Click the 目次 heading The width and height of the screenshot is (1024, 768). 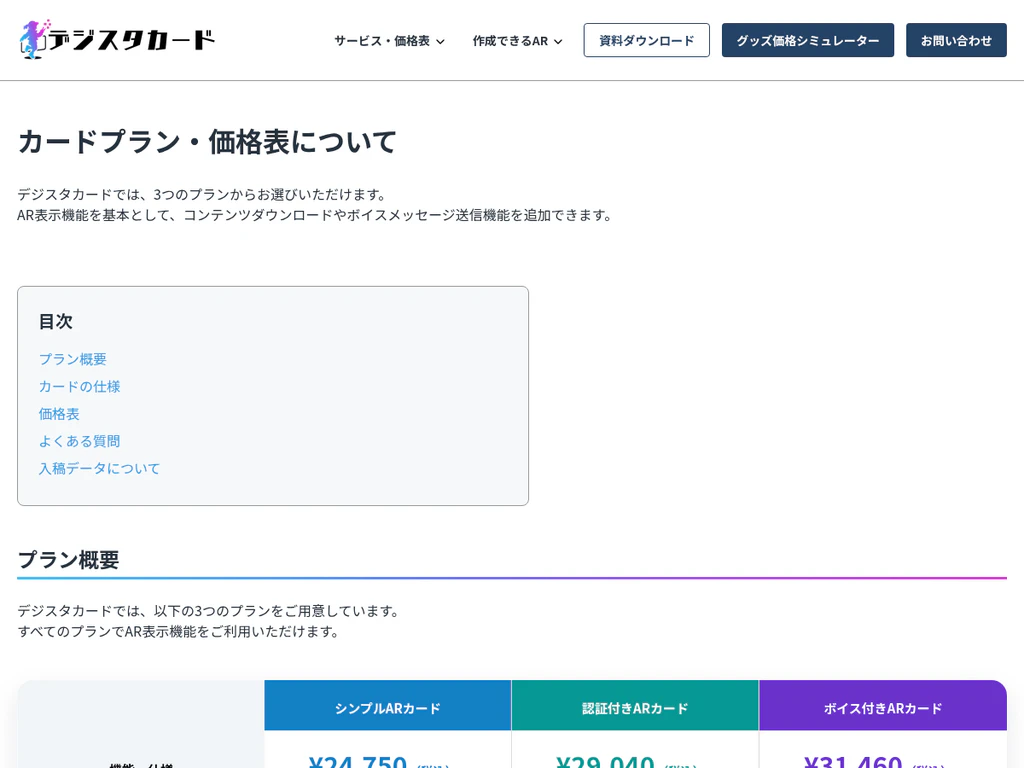coord(56,321)
